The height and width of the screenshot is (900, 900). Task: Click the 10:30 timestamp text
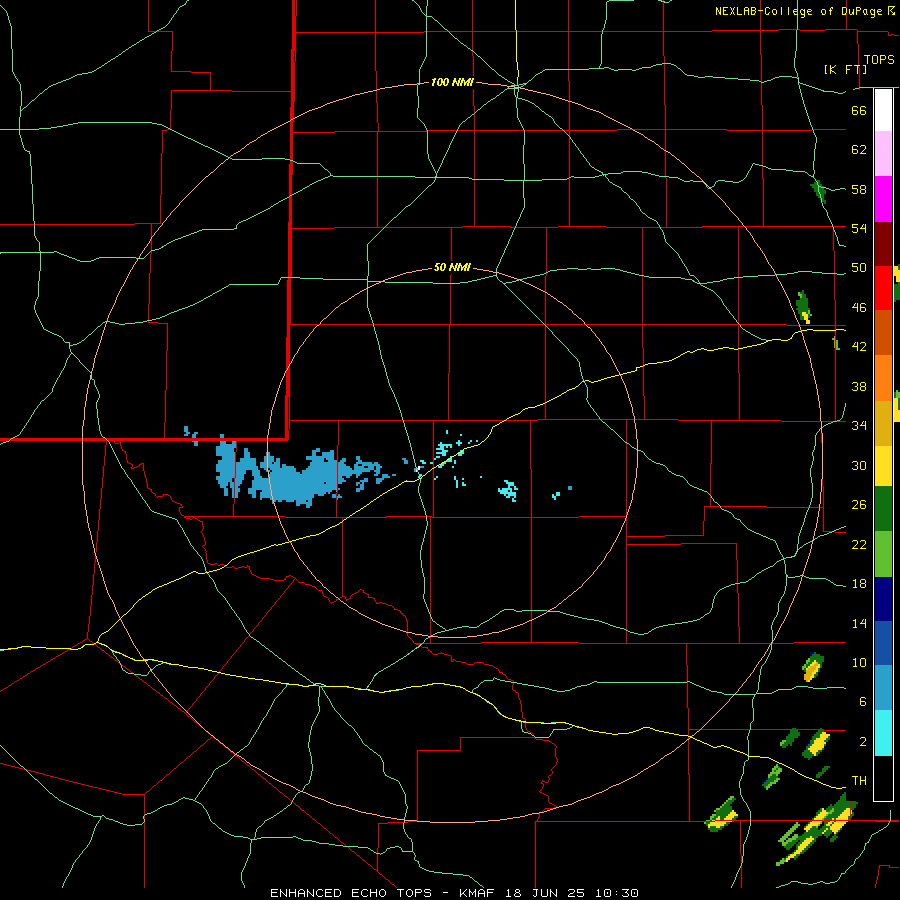616,893
